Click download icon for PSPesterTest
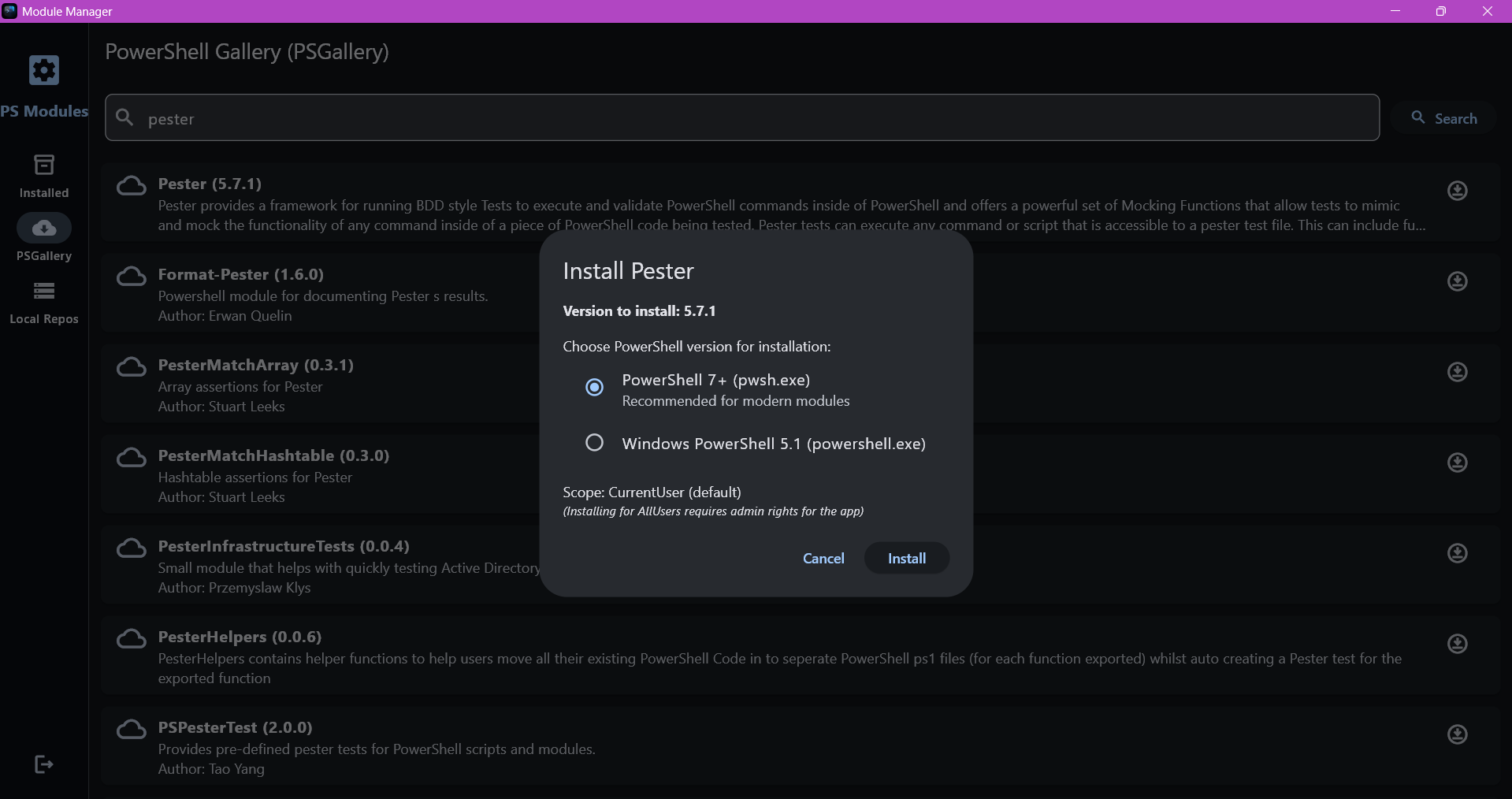 [x=1458, y=734]
